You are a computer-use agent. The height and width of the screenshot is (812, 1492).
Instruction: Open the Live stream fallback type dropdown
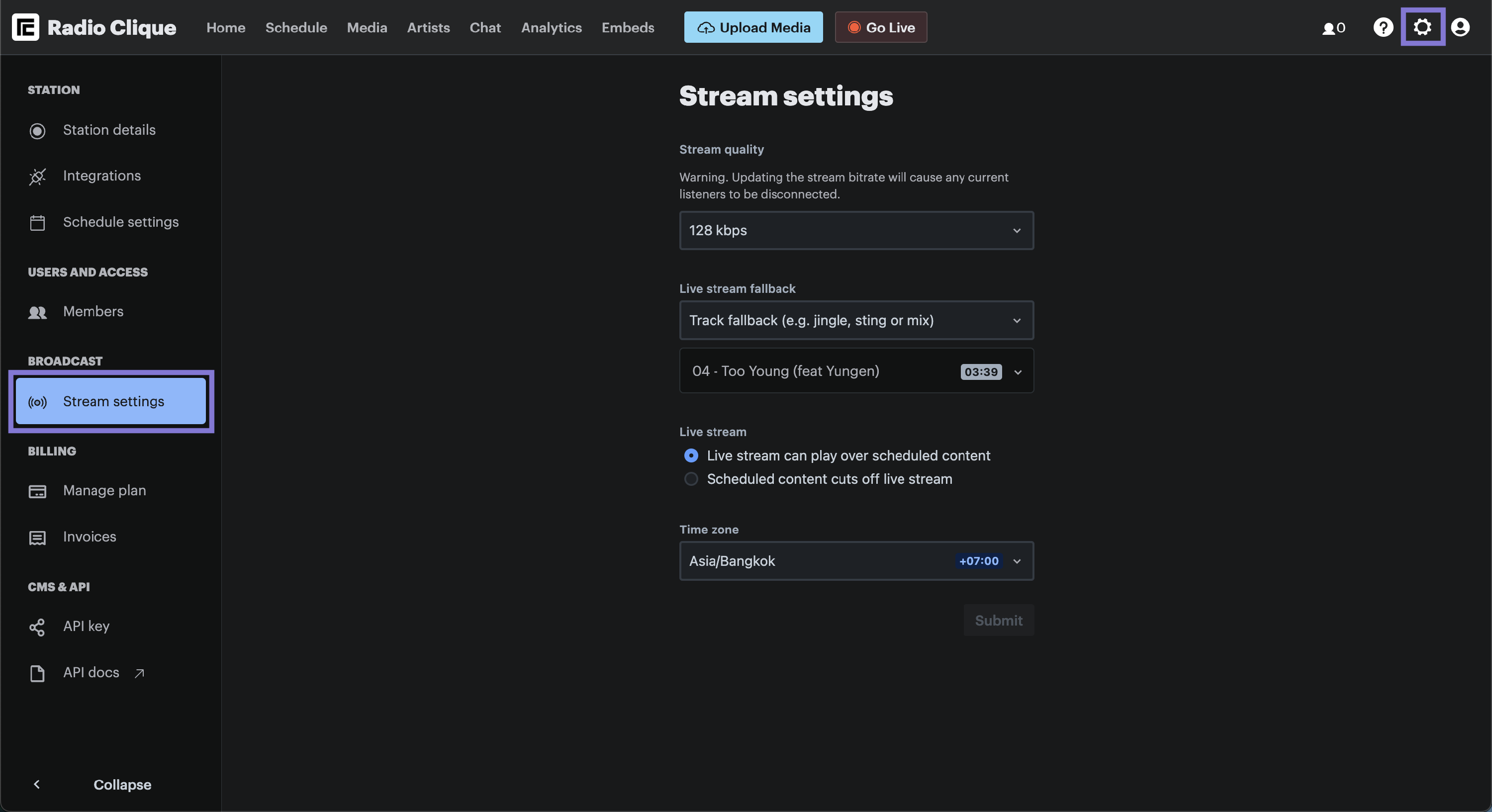tap(856, 320)
